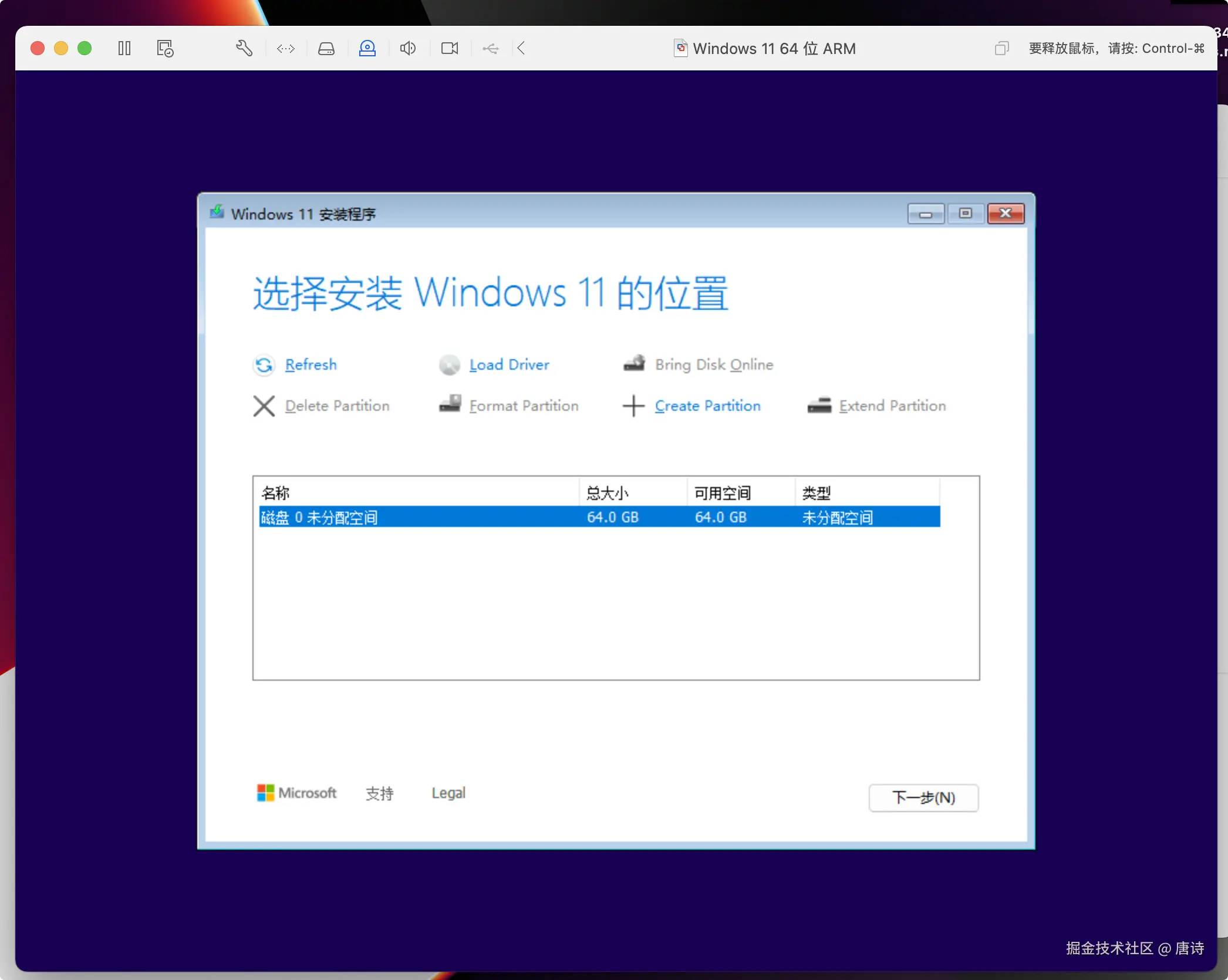Click macOS green fullscreen button
This screenshot has height=980, width=1228.
click(x=85, y=48)
